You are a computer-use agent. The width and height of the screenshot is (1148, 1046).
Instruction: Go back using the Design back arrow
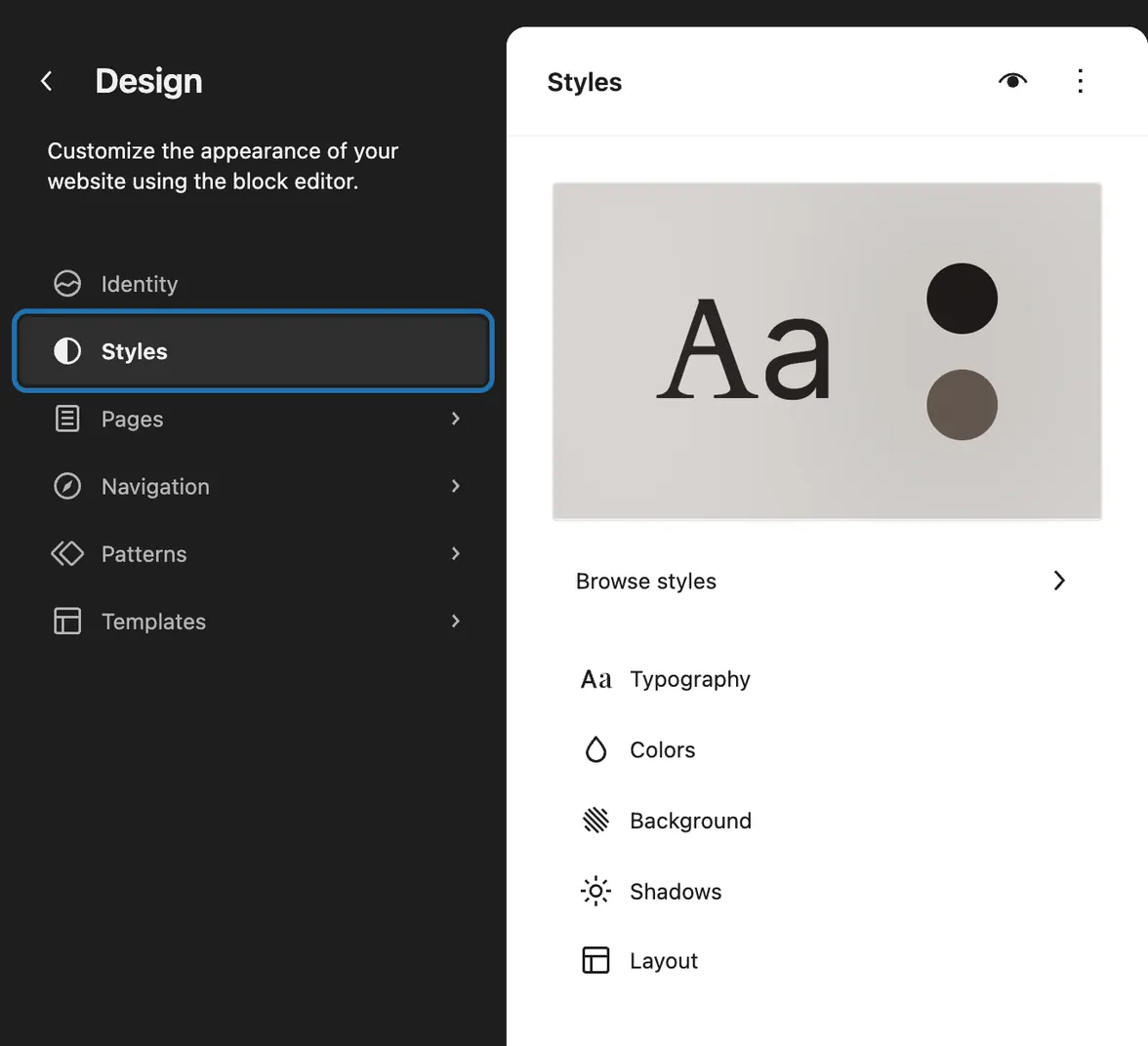47,81
